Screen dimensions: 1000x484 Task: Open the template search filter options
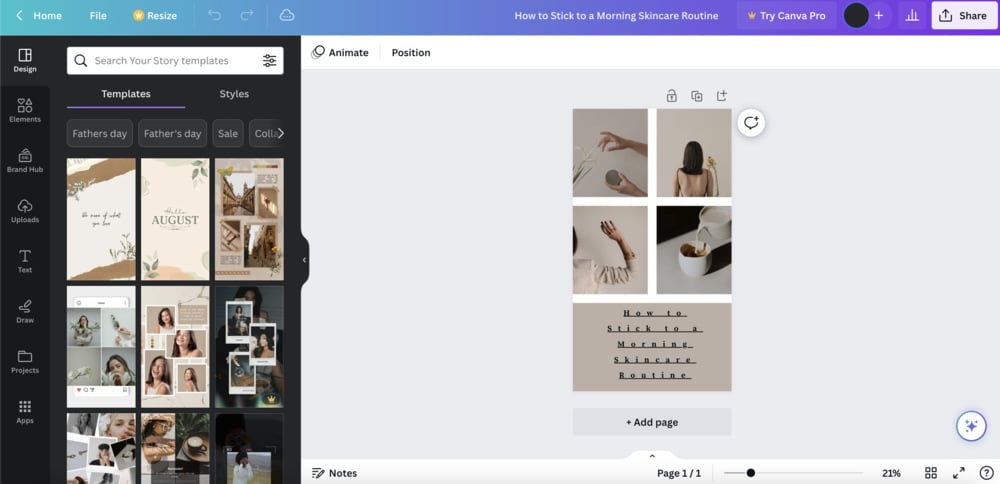point(270,61)
